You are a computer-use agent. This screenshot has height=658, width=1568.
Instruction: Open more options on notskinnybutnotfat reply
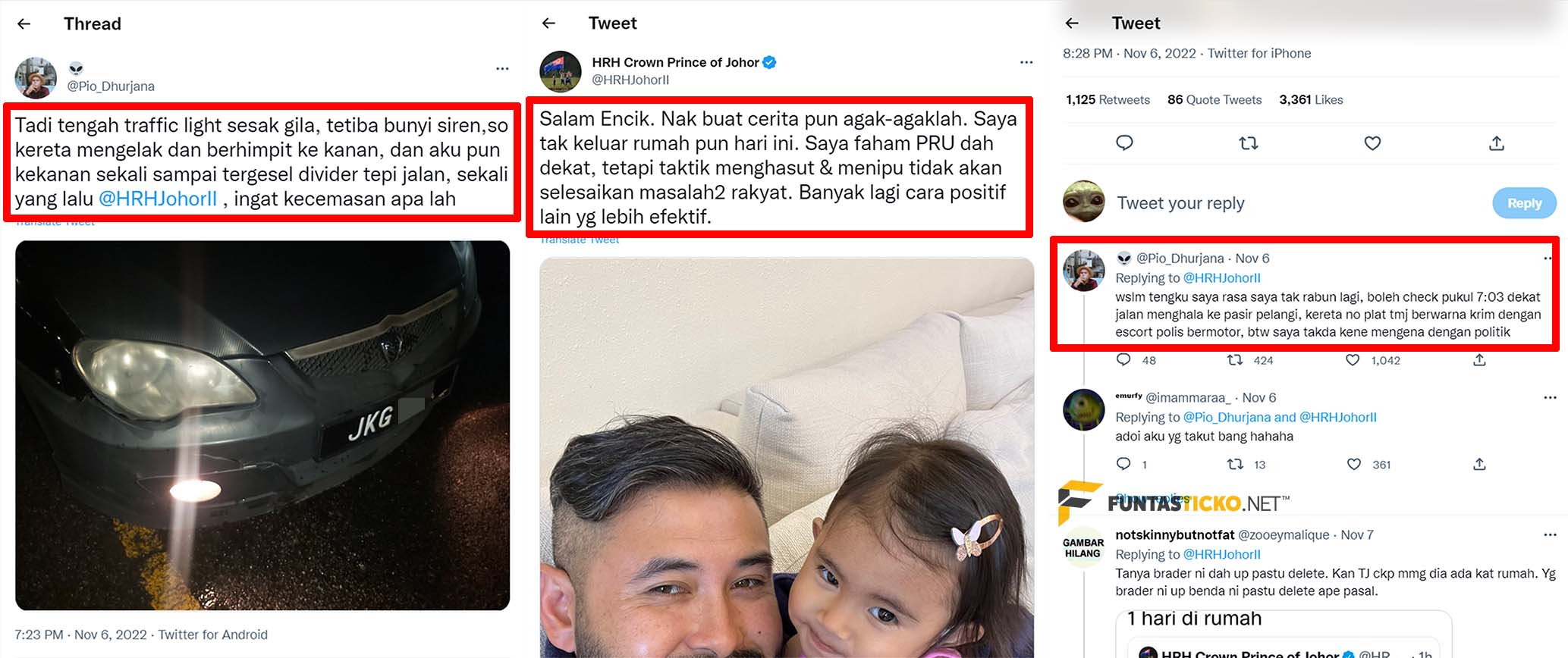1550,534
